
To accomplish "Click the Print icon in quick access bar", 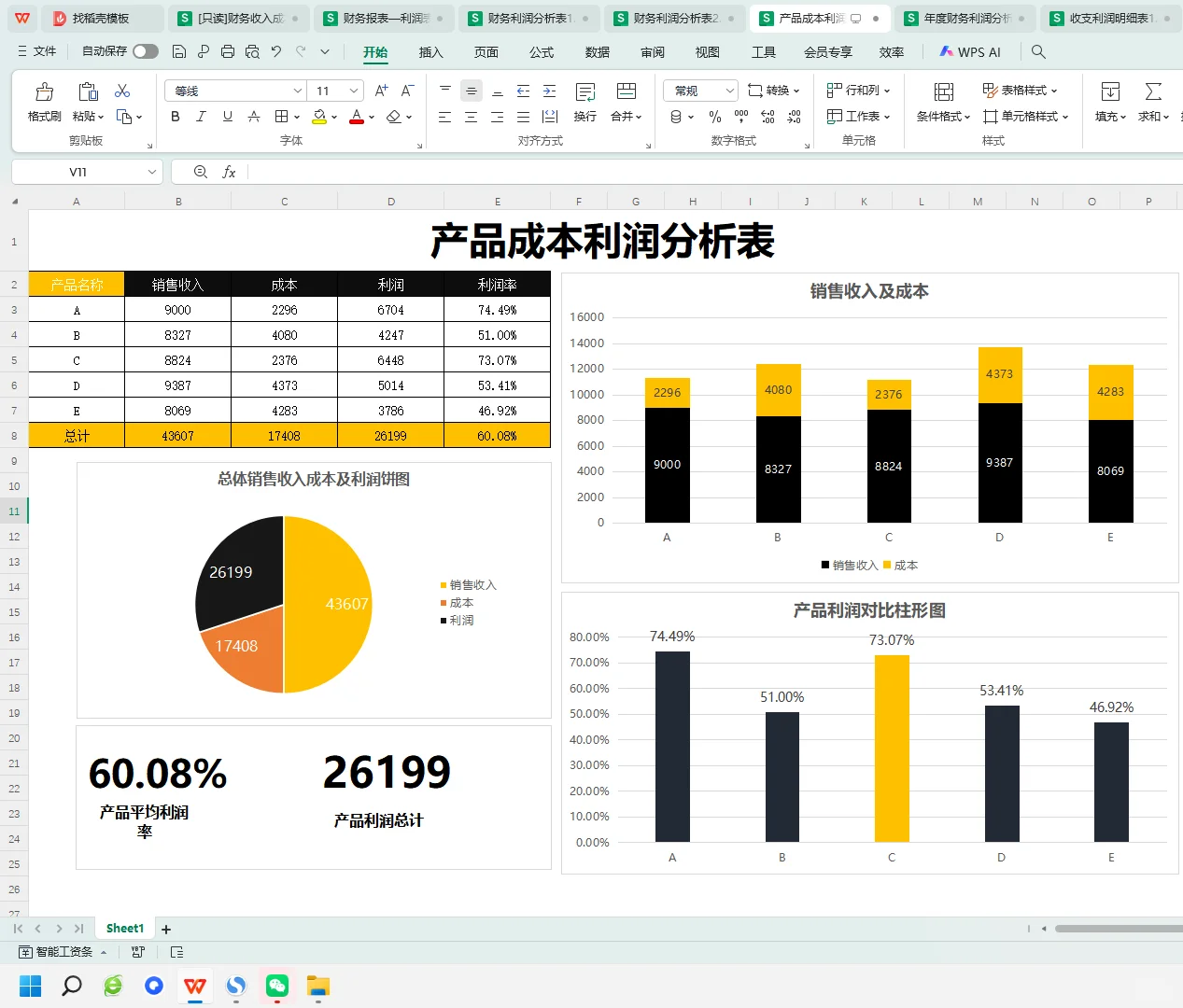I will (x=228, y=52).
